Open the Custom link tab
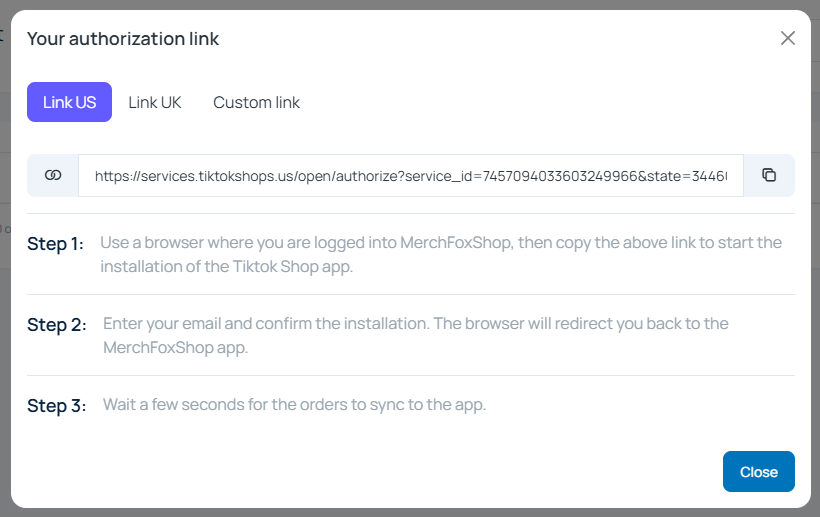The height and width of the screenshot is (517, 820). point(256,102)
